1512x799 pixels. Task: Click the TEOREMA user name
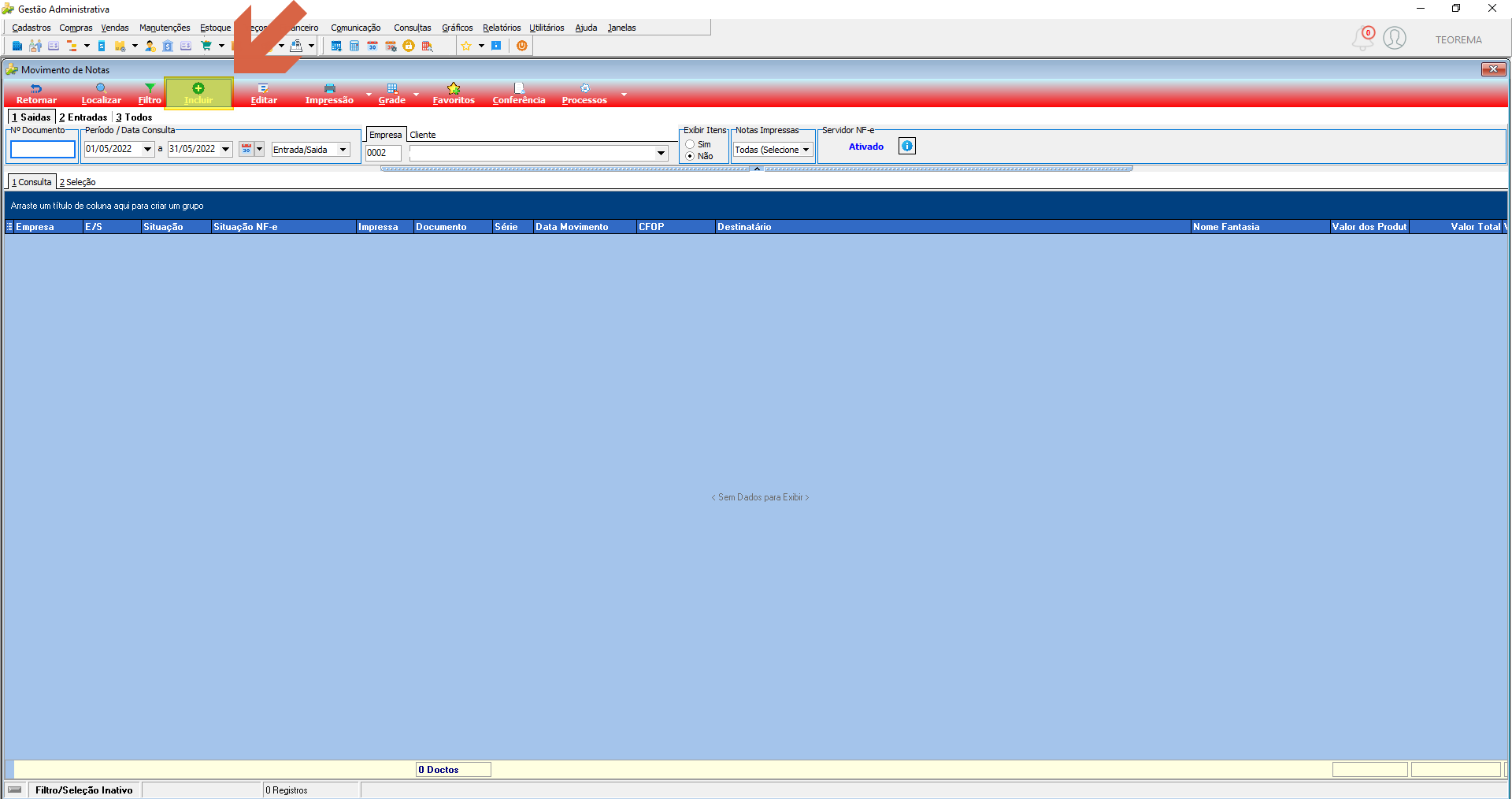tap(1458, 39)
